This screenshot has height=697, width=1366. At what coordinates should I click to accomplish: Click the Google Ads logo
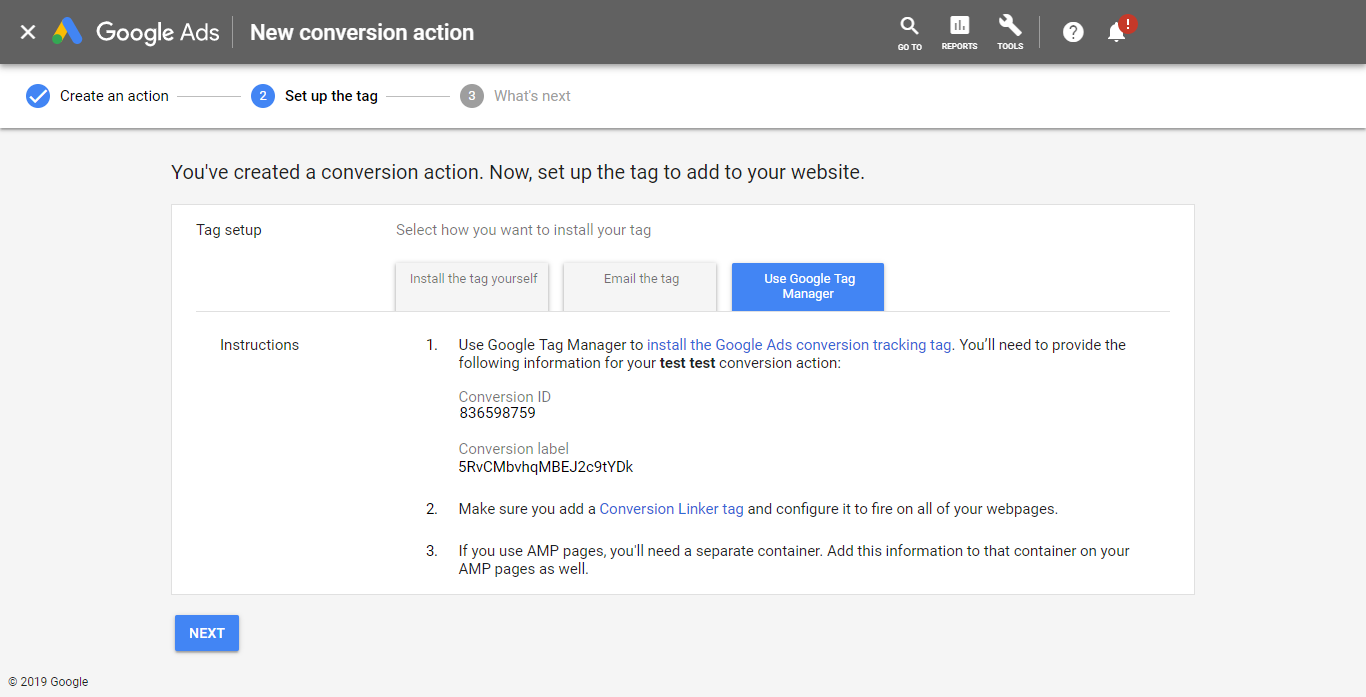(136, 32)
